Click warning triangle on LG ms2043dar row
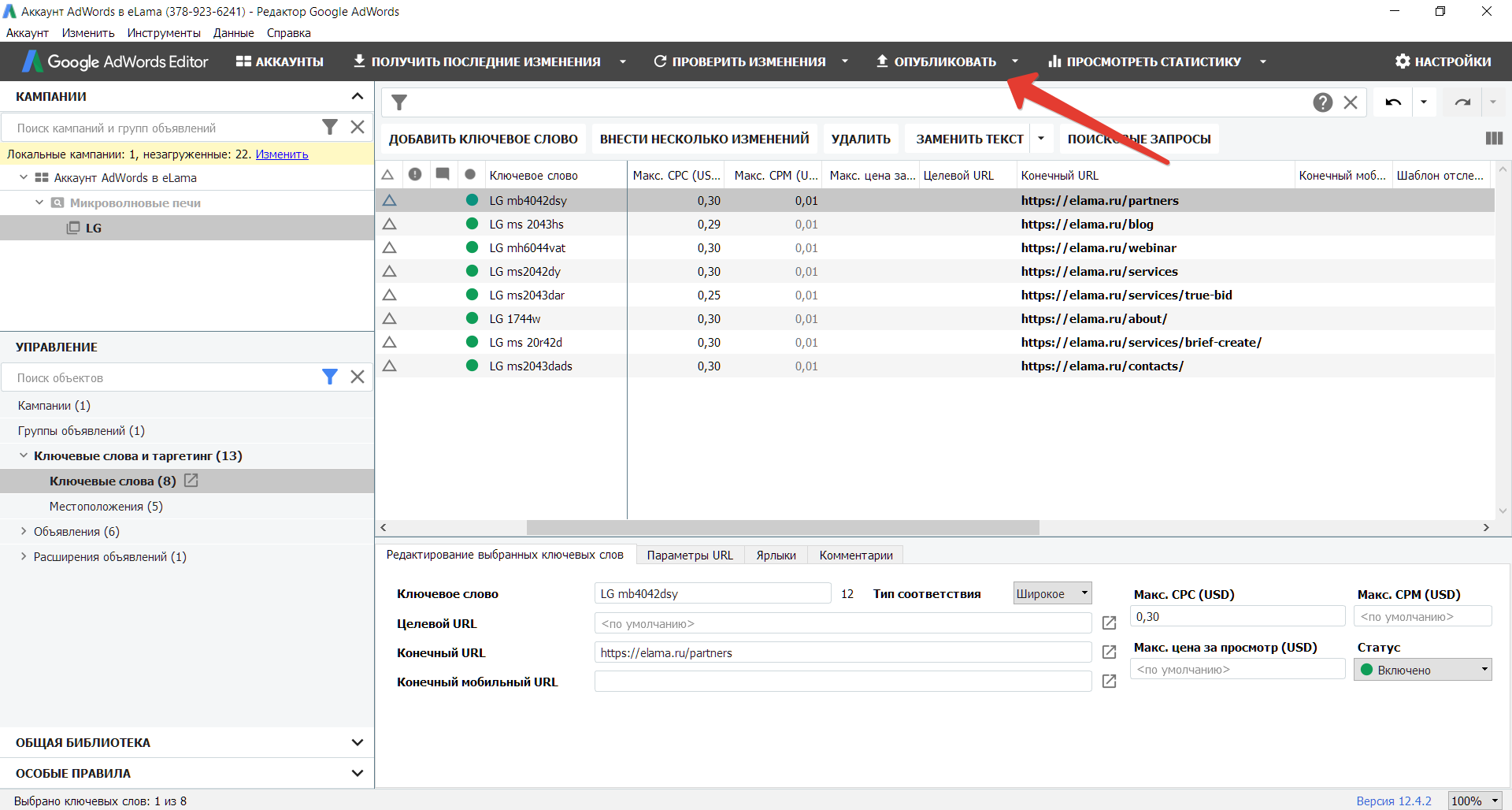The width and height of the screenshot is (1512, 810). tap(389, 295)
